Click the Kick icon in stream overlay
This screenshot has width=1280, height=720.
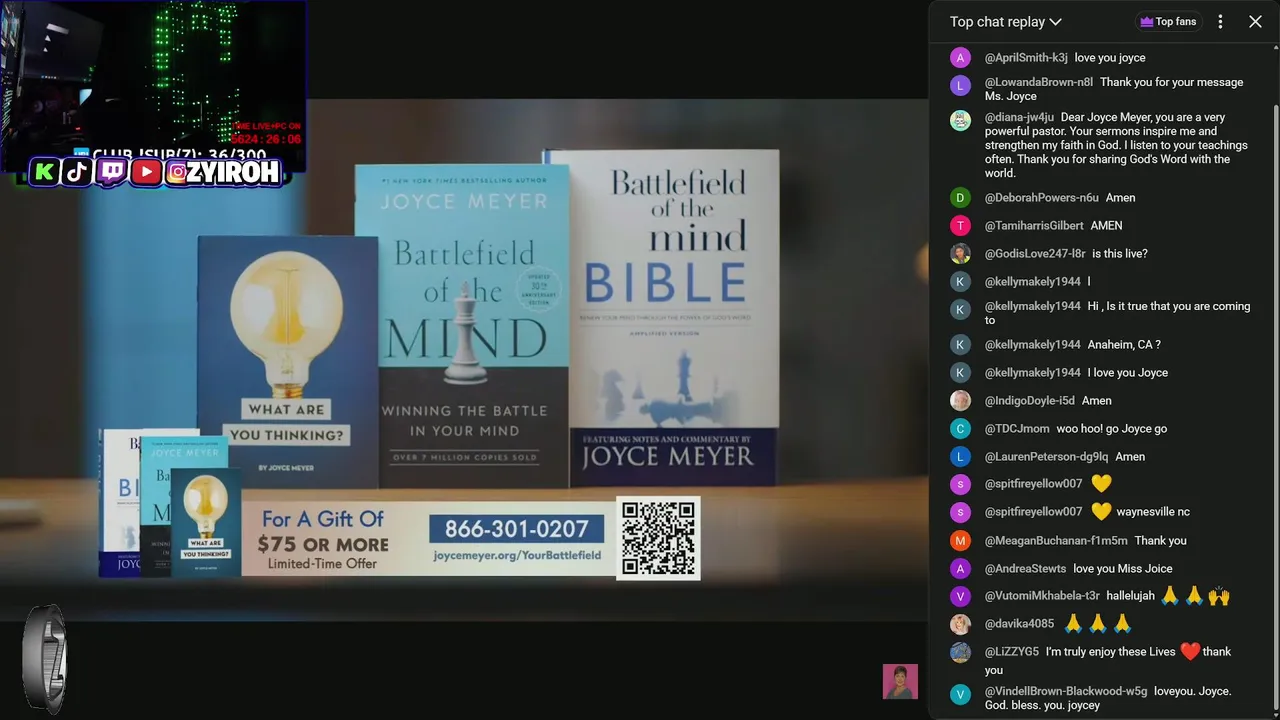click(x=43, y=172)
